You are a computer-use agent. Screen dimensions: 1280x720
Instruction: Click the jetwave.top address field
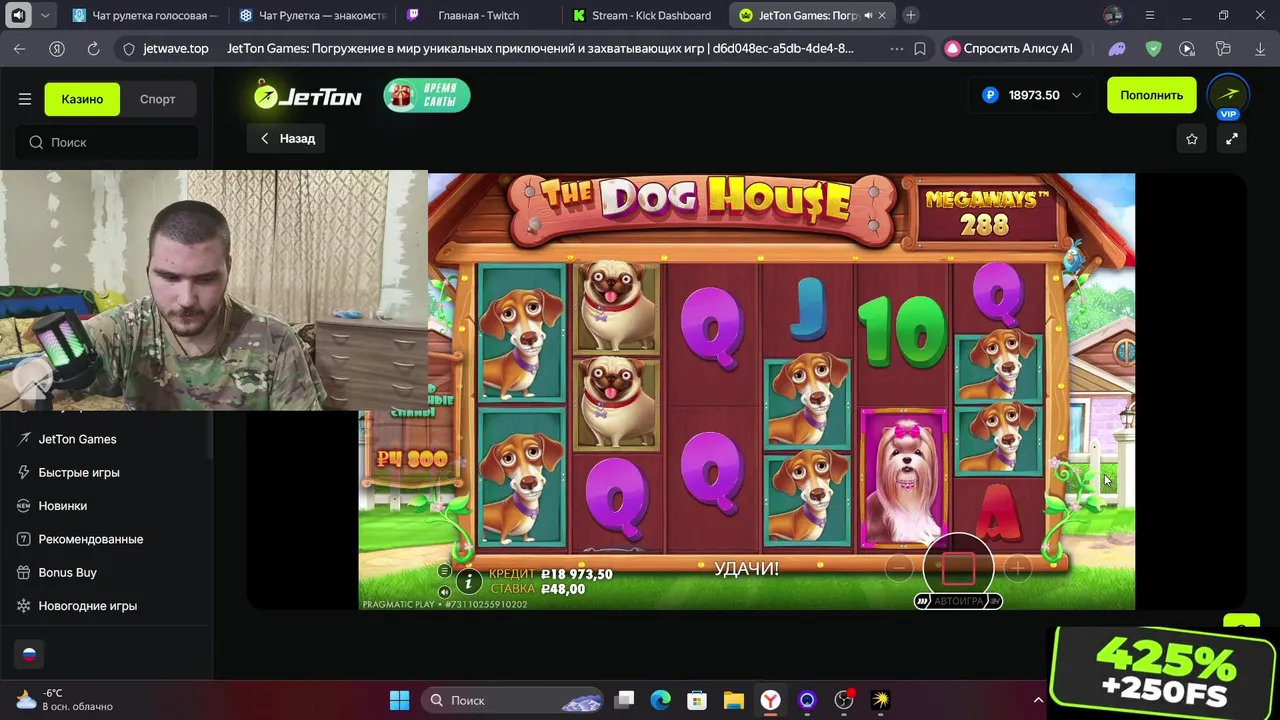[x=175, y=48]
